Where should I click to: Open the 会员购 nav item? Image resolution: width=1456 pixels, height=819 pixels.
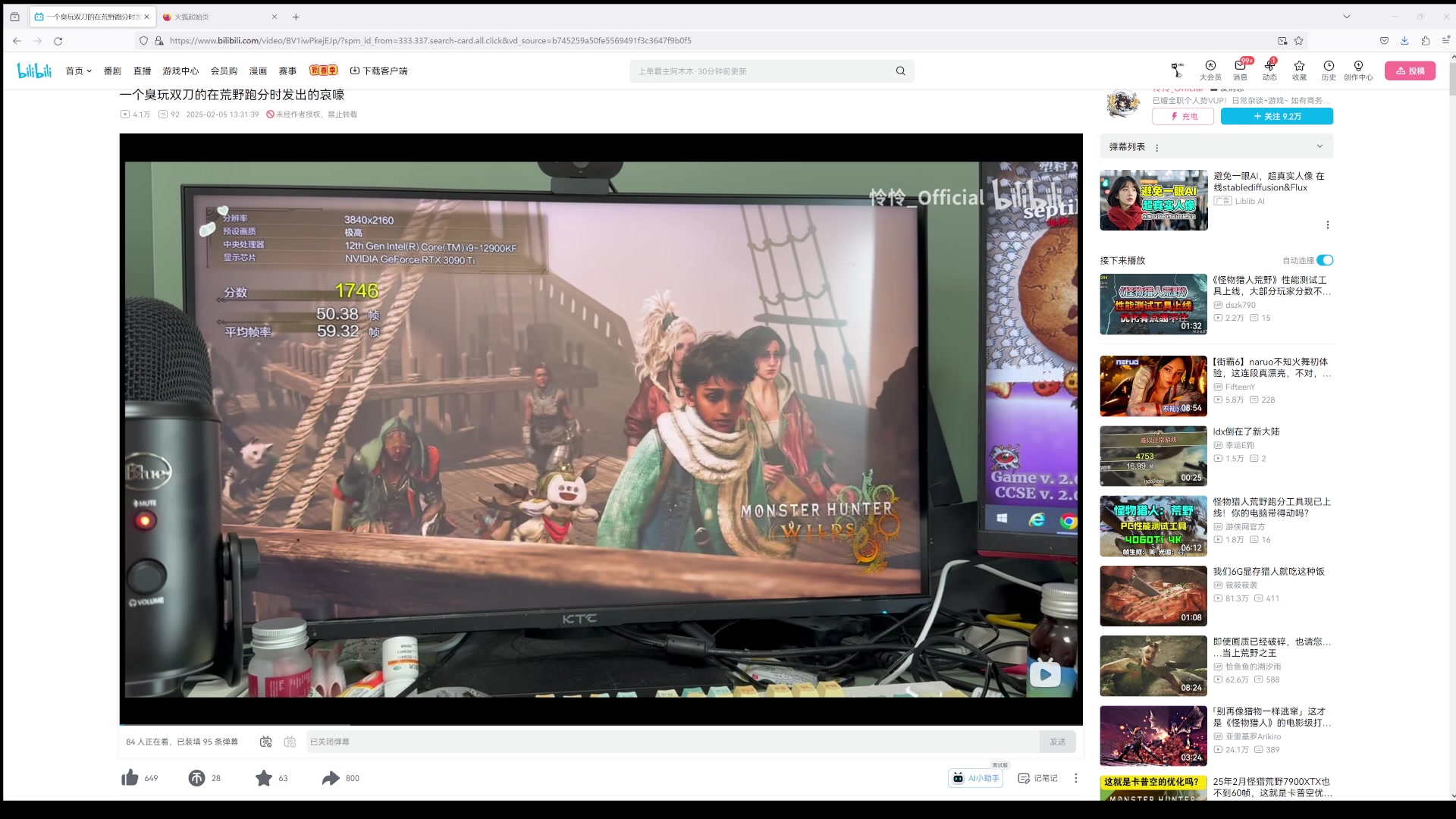224,71
